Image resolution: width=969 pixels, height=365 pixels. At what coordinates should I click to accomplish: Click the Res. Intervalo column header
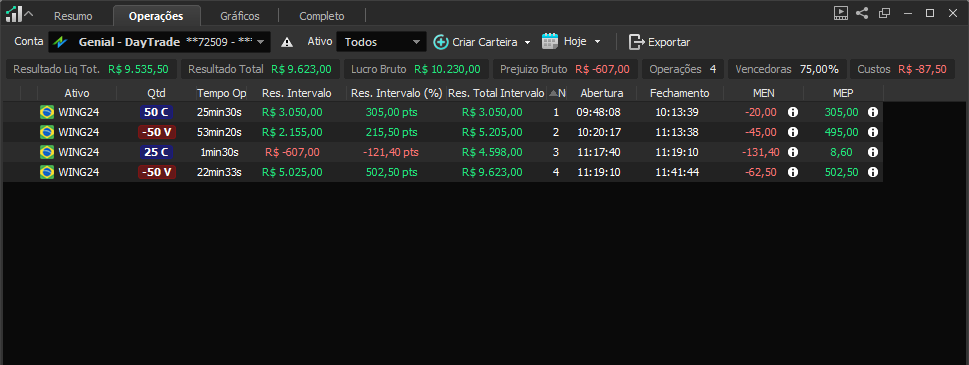point(297,93)
